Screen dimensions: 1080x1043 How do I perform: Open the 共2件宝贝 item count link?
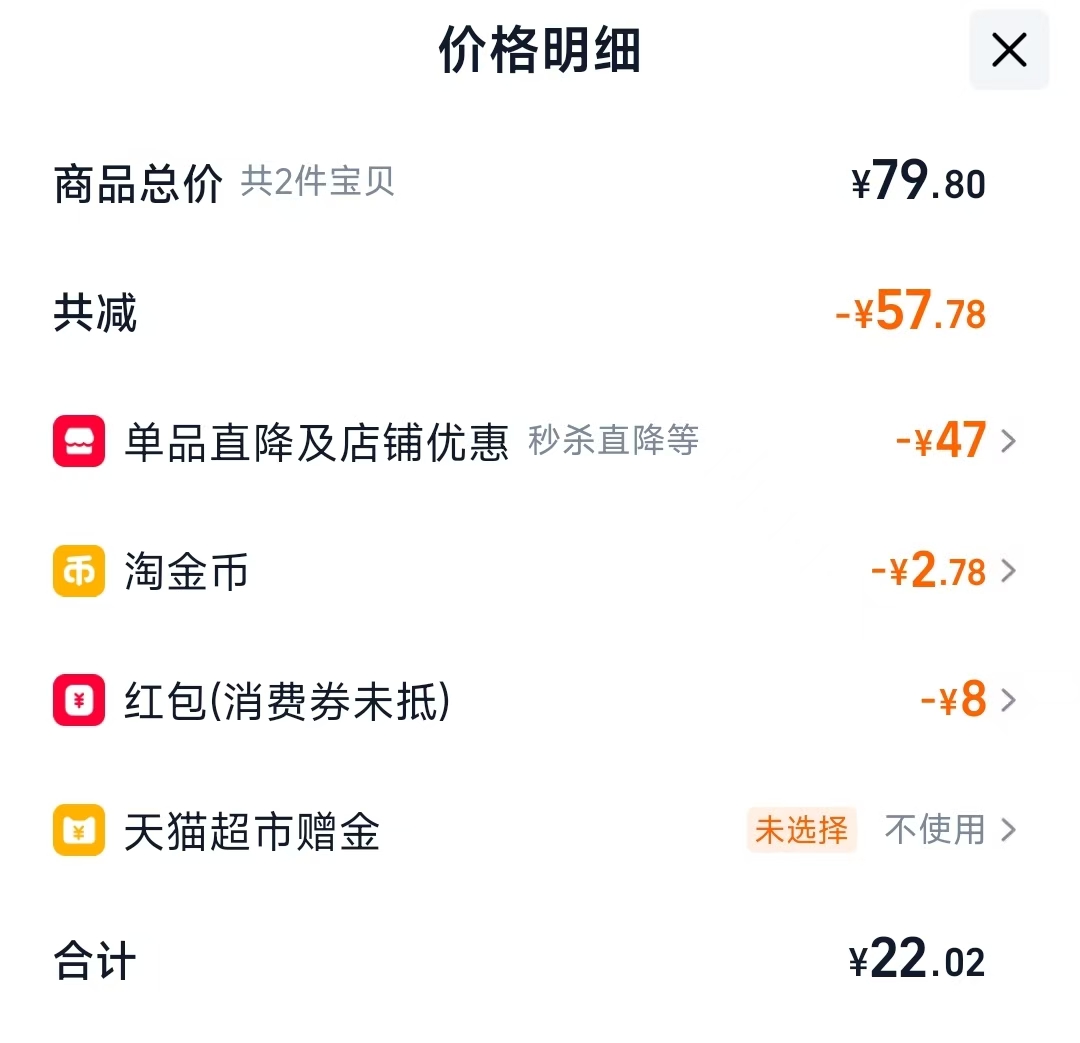click(x=317, y=182)
